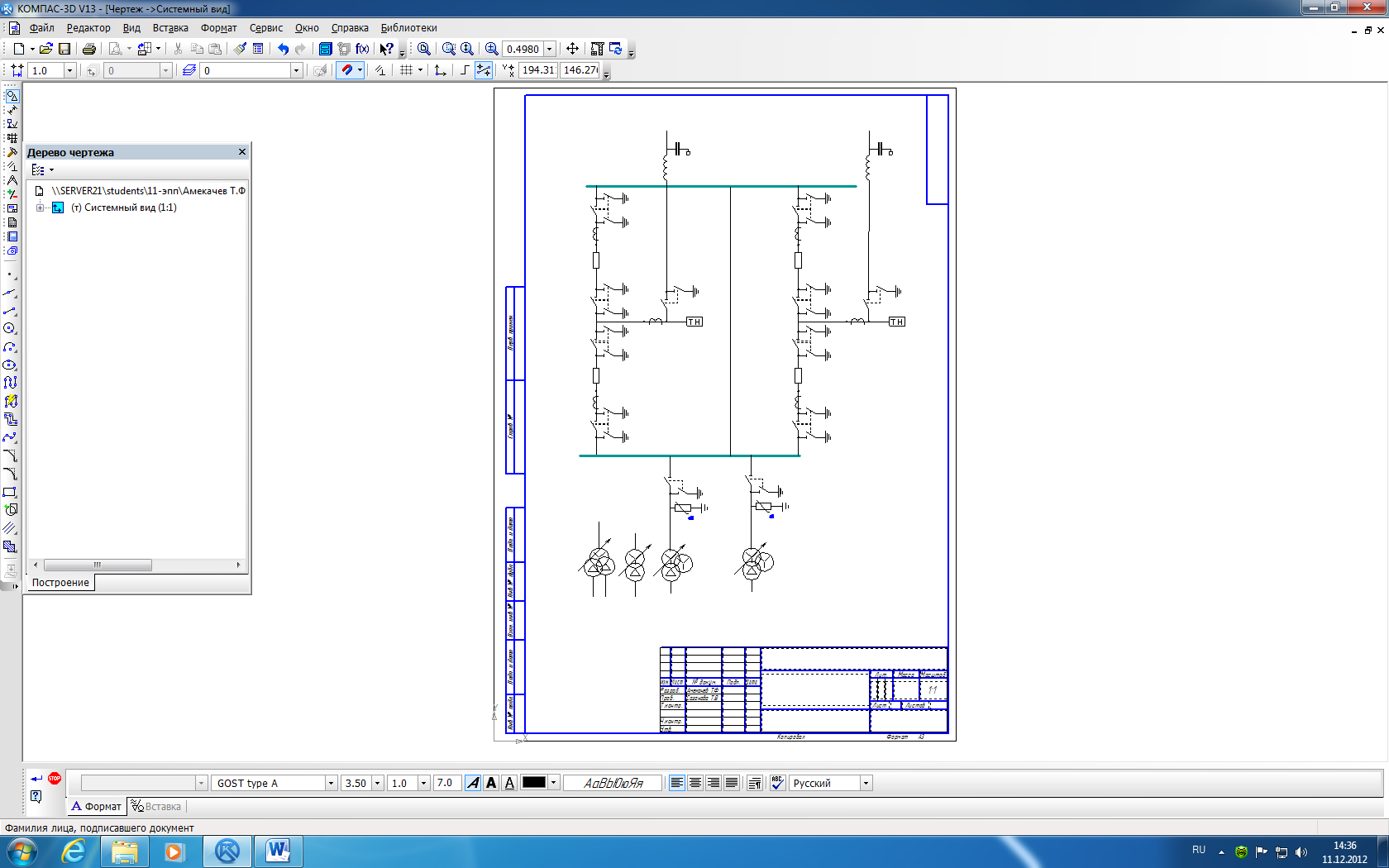The image size is (1389, 868).
Task: Select the Arc drawing tool
Action: point(10,347)
